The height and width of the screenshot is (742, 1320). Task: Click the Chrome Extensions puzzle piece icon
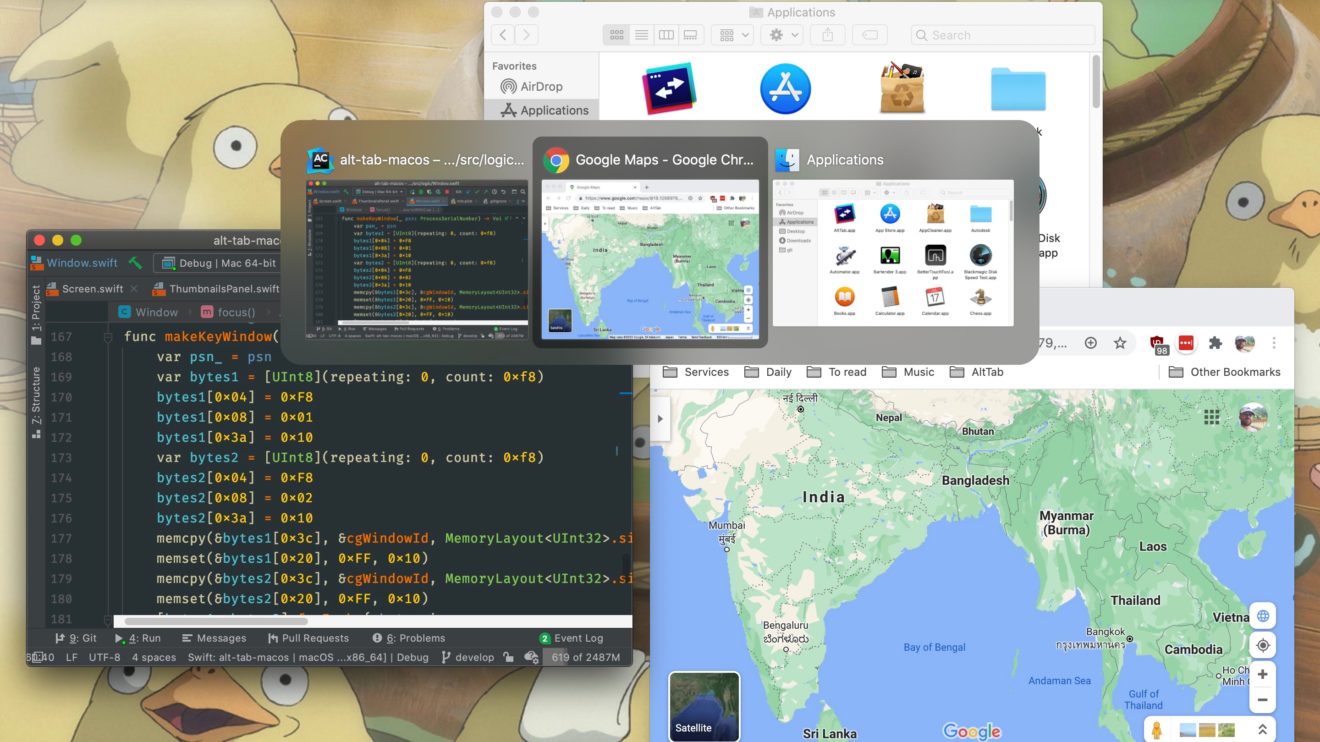pos(1215,343)
